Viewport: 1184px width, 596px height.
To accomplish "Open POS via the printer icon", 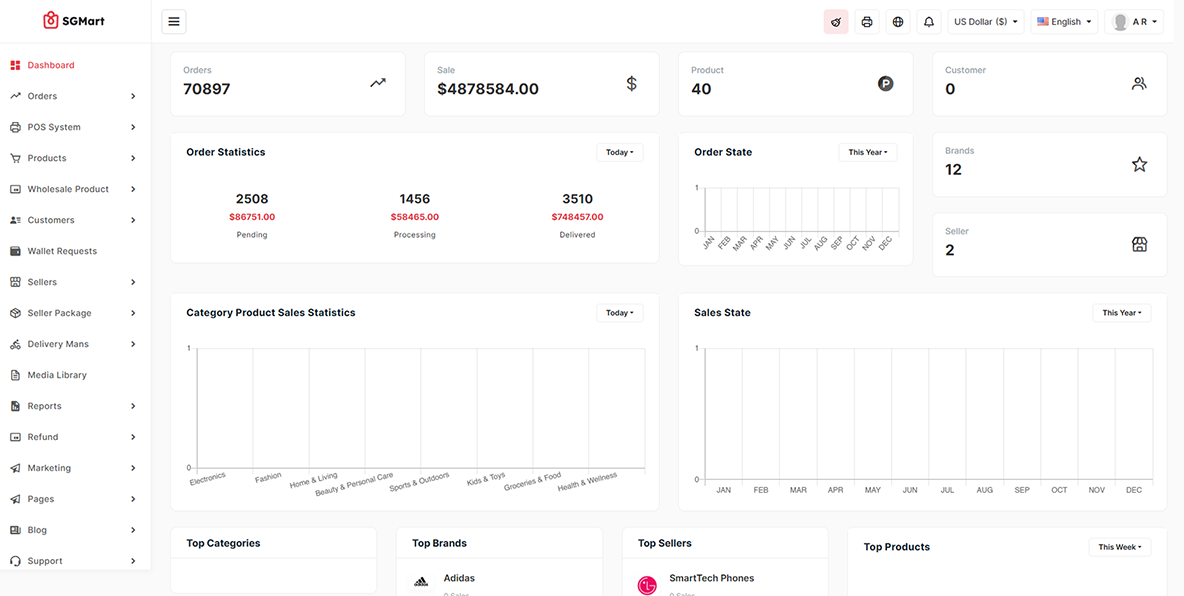I will (867, 22).
